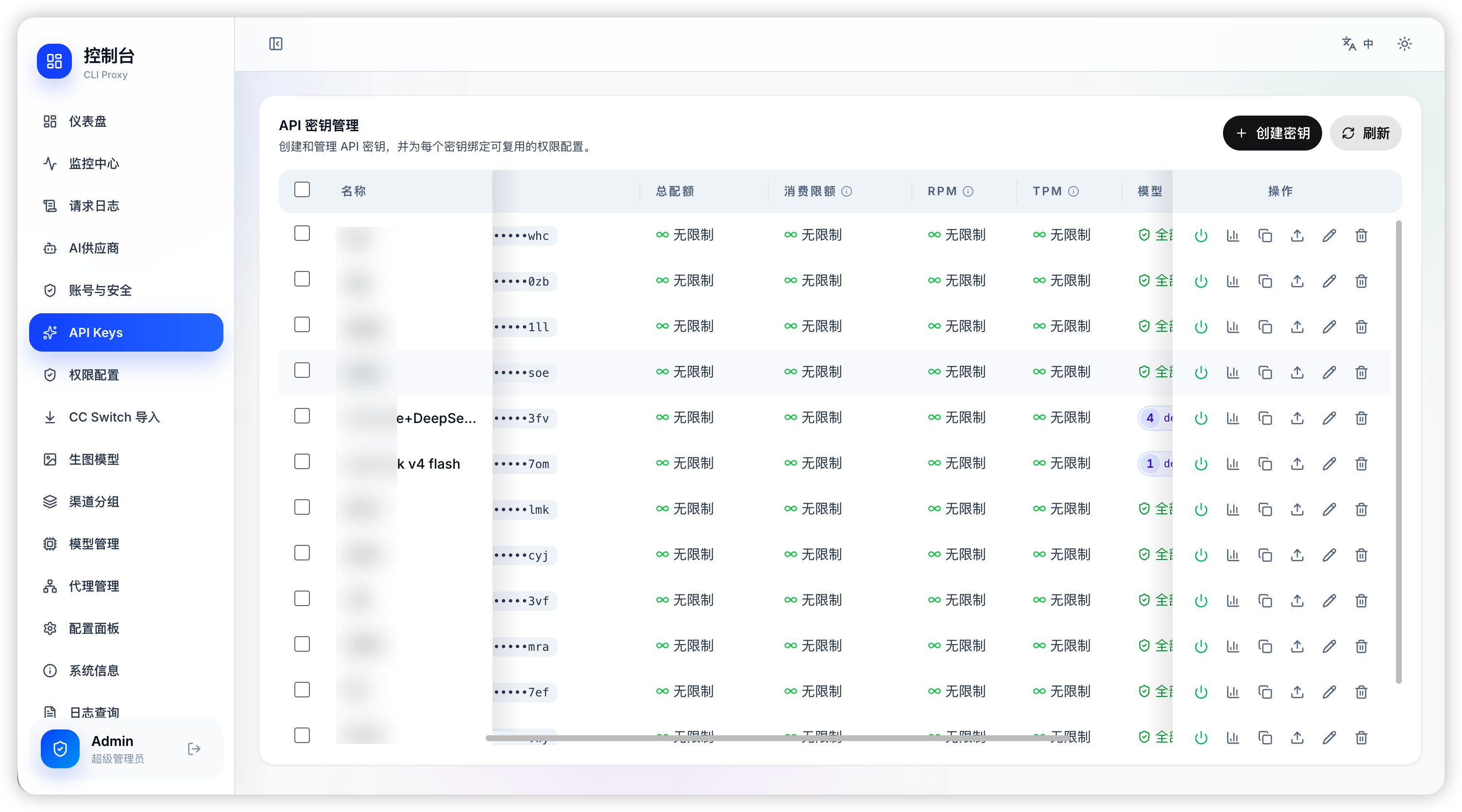Open 请求日志 request logs

coord(126,206)
